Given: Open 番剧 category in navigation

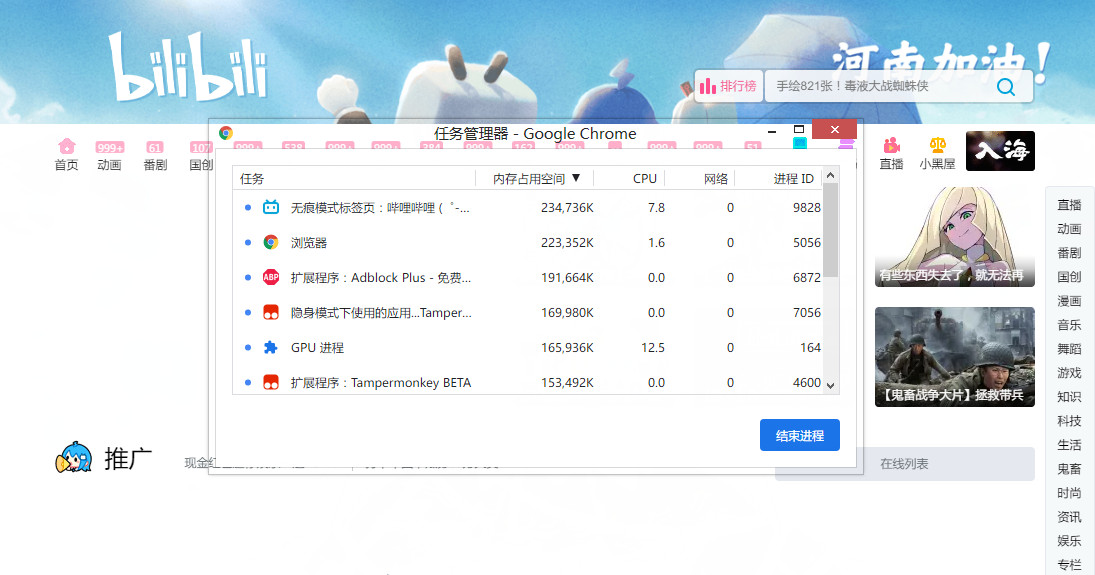Looking at the screenshot, I should click(155, 156).
